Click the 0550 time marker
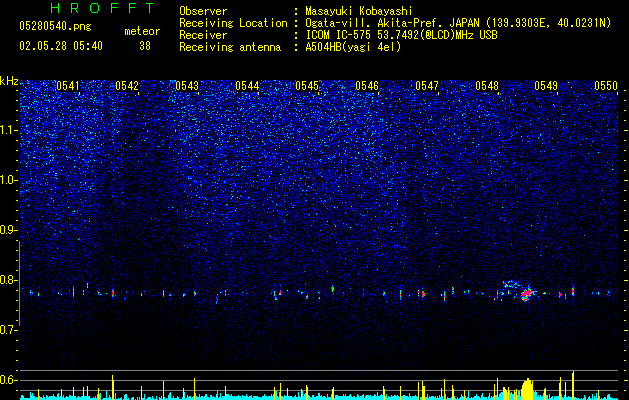 click(606, 86)
